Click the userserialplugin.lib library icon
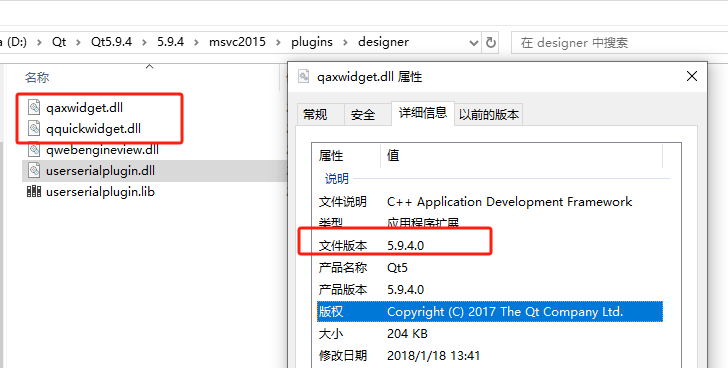Image resolution: width=728 pixels, height=368 pixels. [x=34, y=192]
